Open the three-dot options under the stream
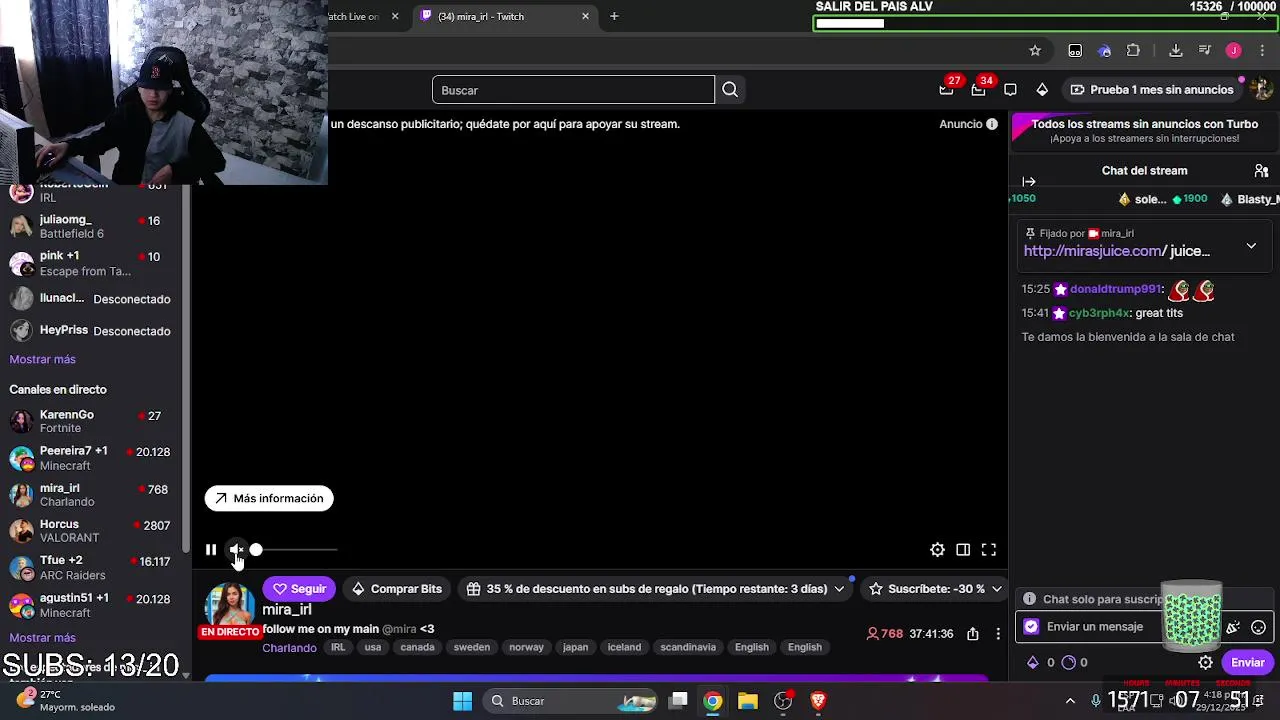1280x720 pixels. click(997, 634)
